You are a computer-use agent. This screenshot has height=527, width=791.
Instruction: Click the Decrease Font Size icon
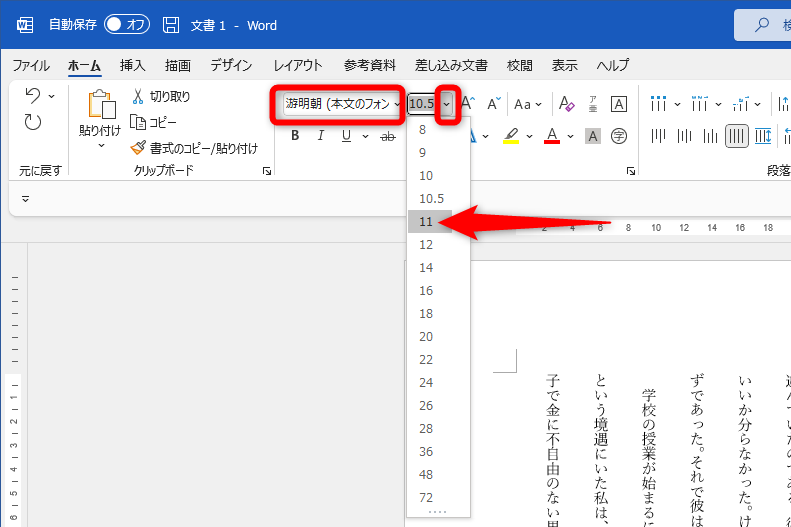[494, 104]
